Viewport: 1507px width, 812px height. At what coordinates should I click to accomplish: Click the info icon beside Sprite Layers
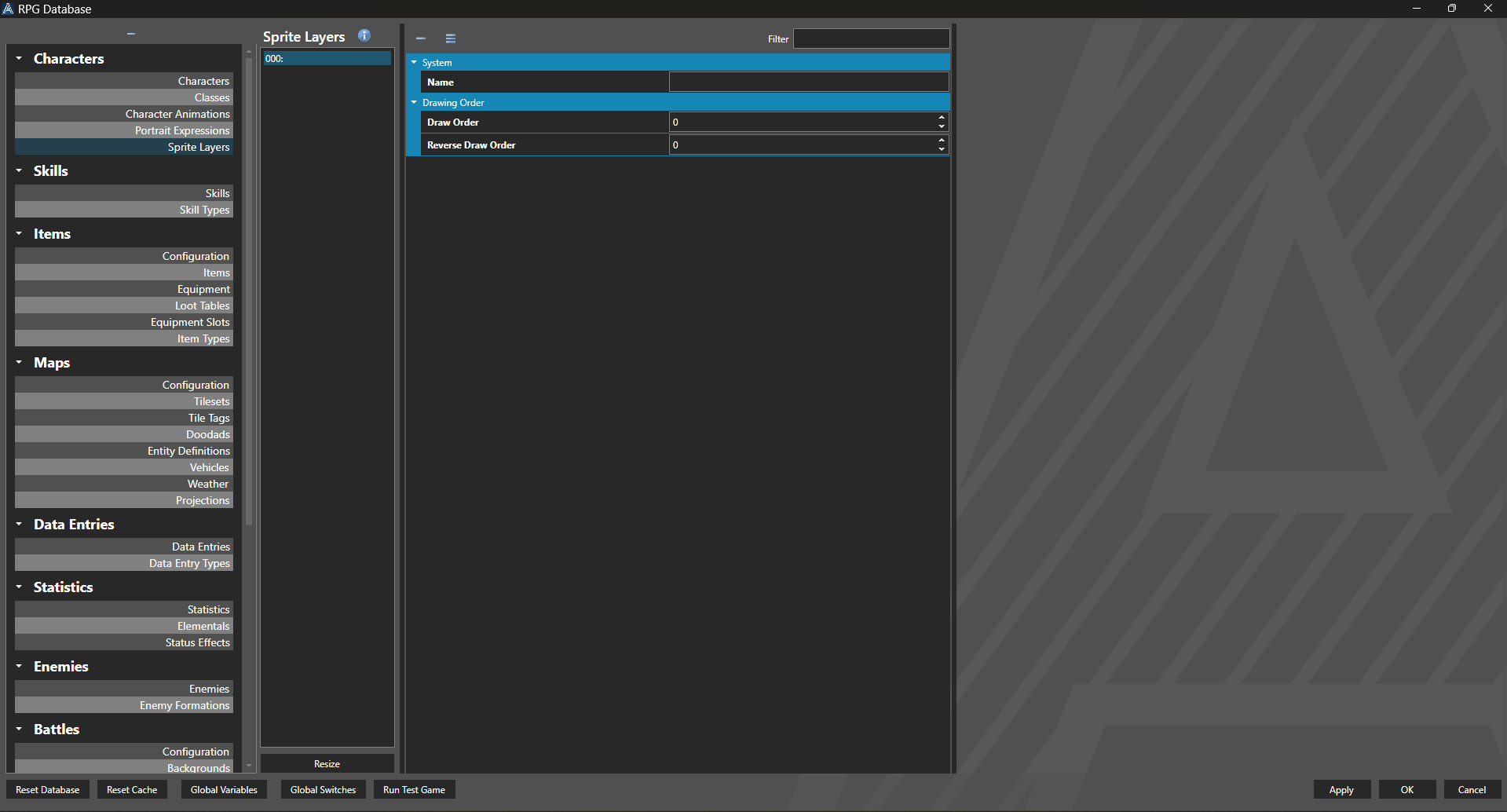pos(364,35)
